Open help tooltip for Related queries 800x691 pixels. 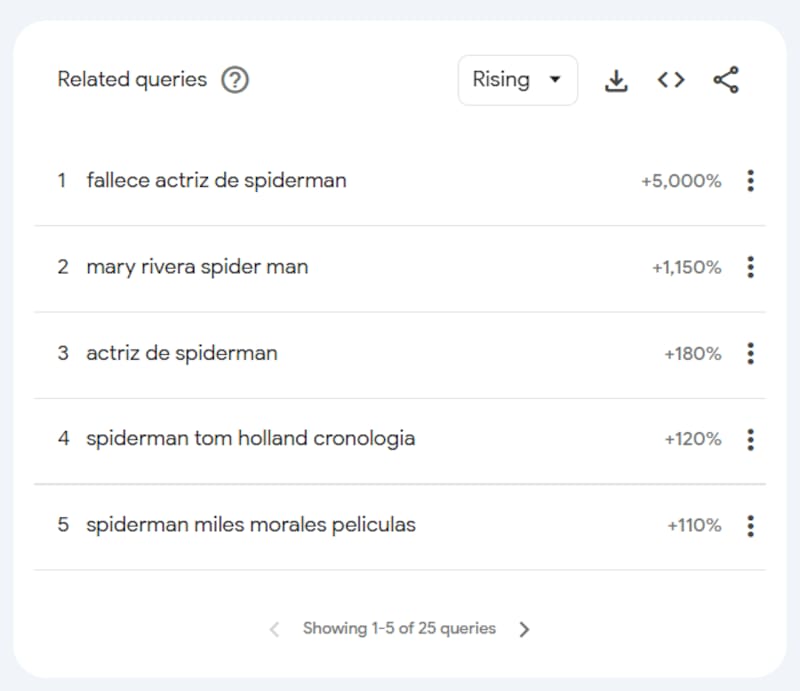235,80
